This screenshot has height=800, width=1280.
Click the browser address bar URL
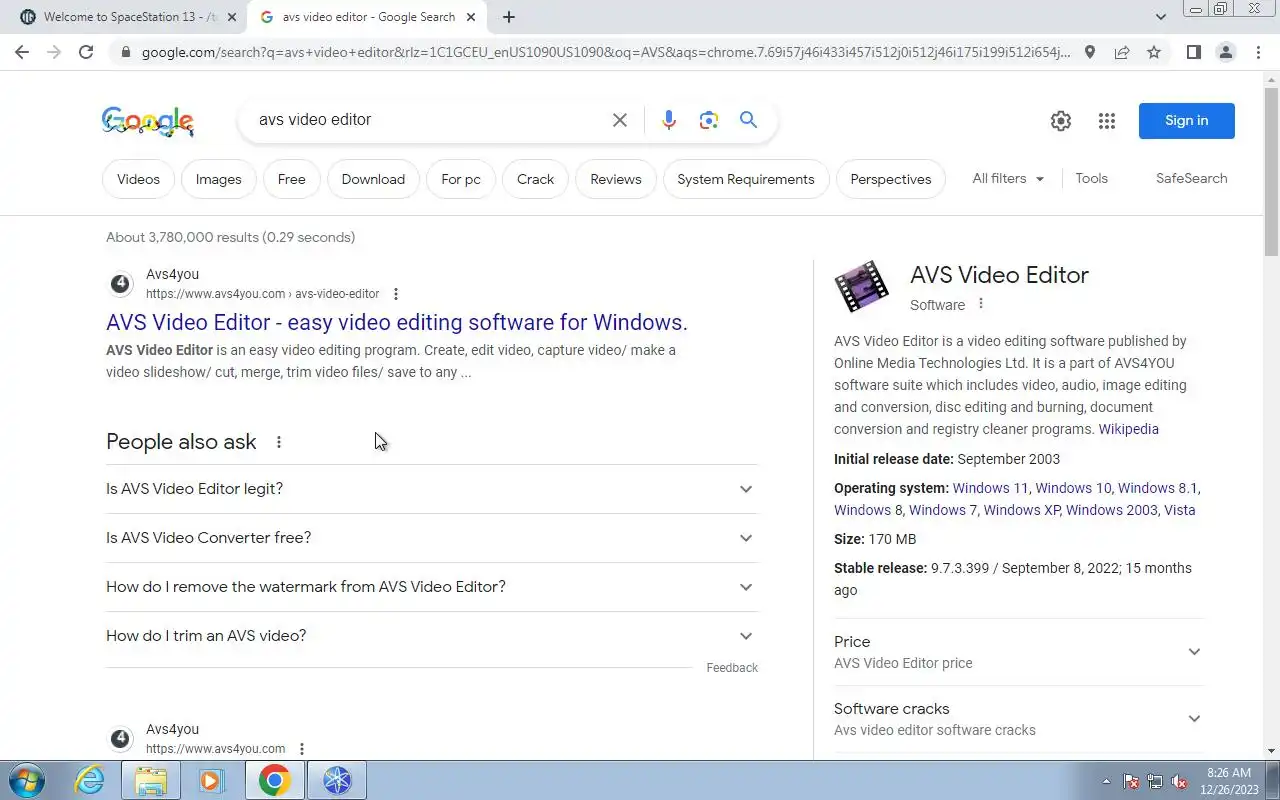point(606,52)
